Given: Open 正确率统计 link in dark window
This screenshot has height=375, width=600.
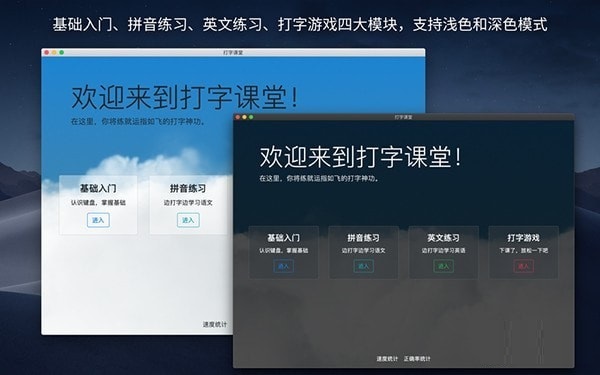Looking at the screenshot, I should click(417, 359).
